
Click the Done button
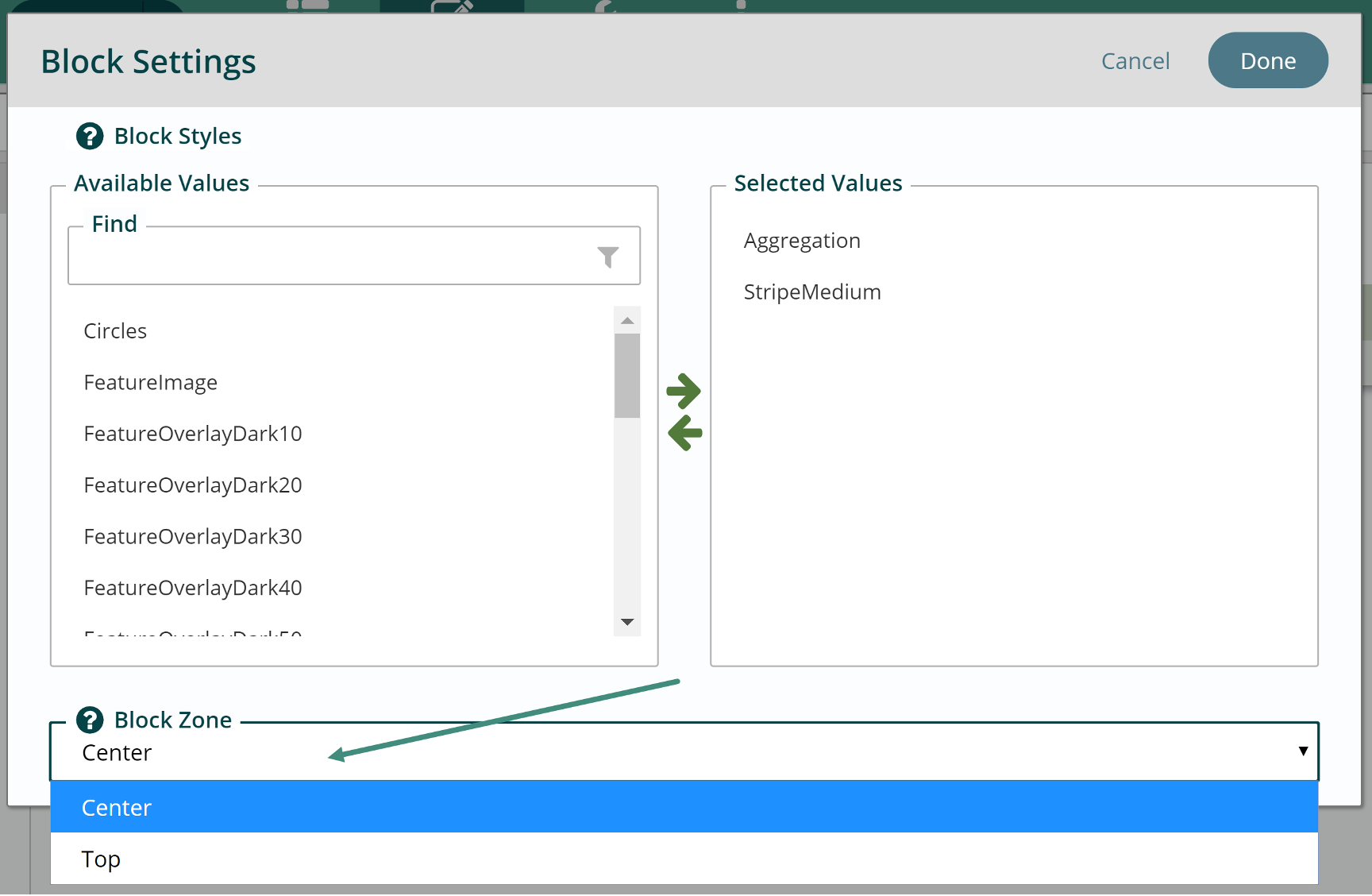point(1268,60)
